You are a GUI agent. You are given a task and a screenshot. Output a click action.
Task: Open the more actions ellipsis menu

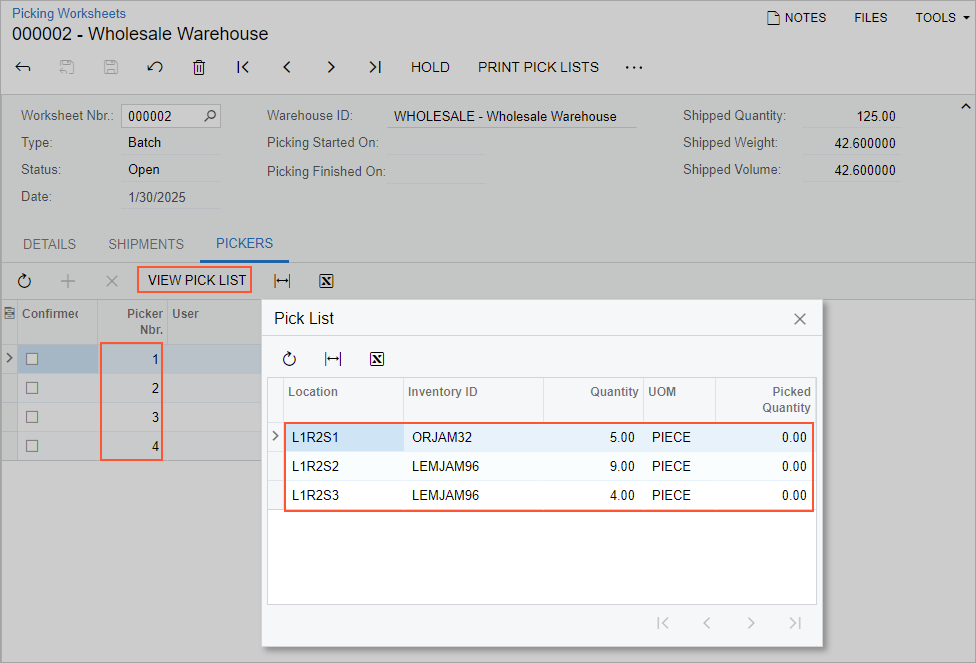[x=634, y=67]
